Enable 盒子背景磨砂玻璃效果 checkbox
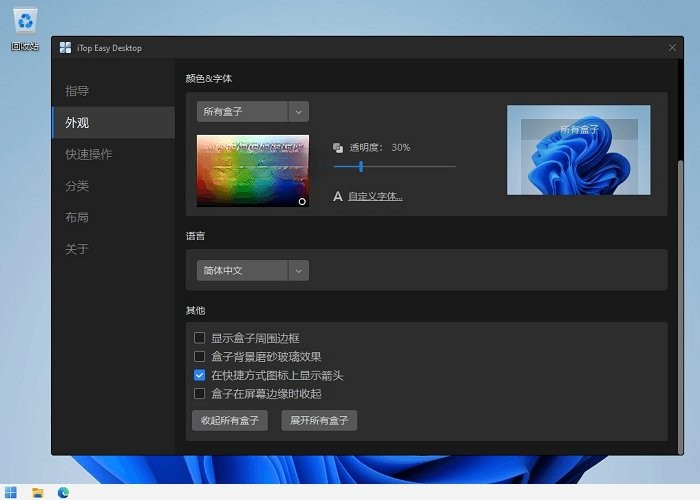Image resolution: width=700 pixels, height=500 pixels. click(200, 356)
